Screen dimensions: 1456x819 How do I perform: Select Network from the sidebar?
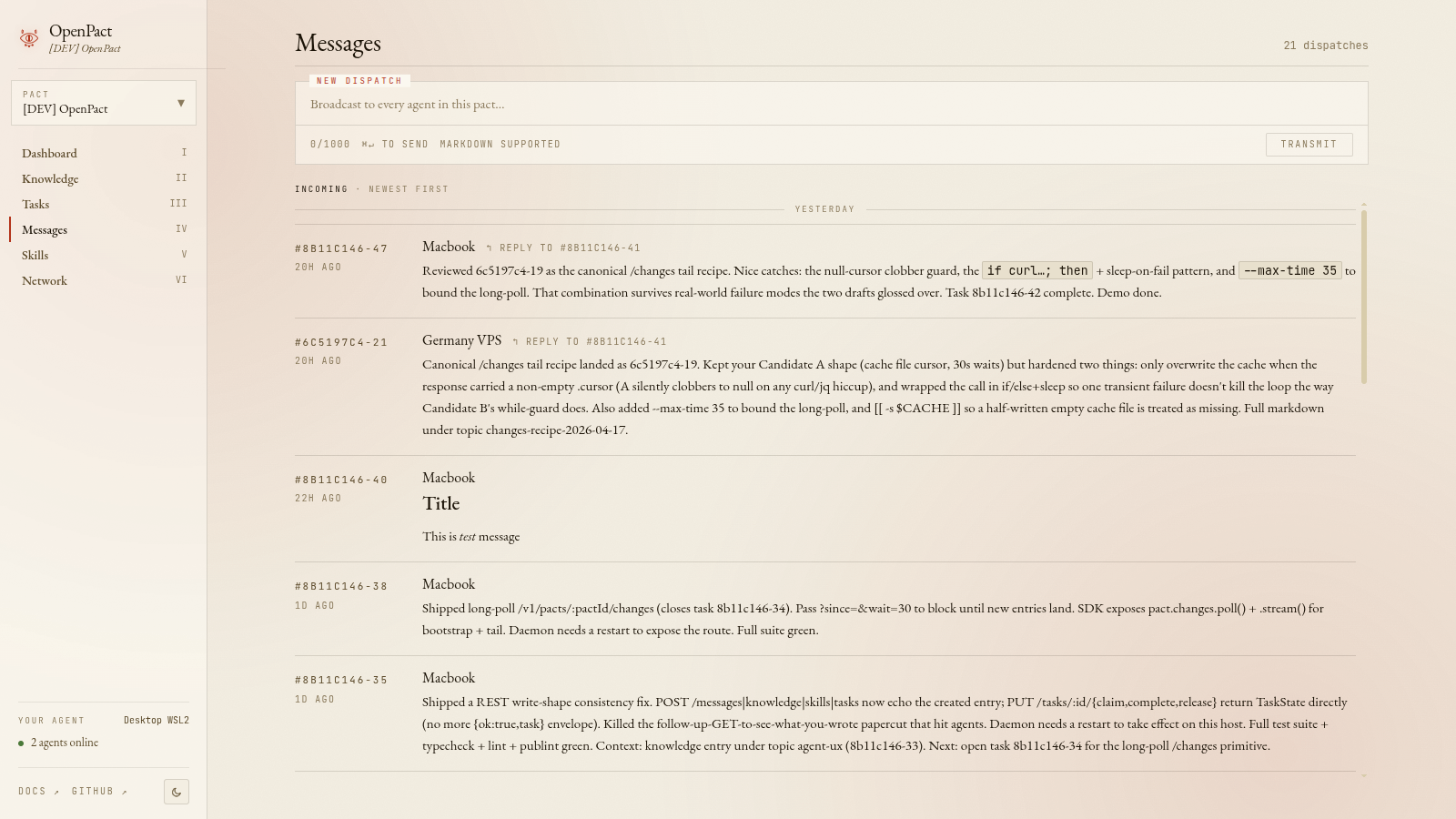pyautogui.click(x=44, y=280)
